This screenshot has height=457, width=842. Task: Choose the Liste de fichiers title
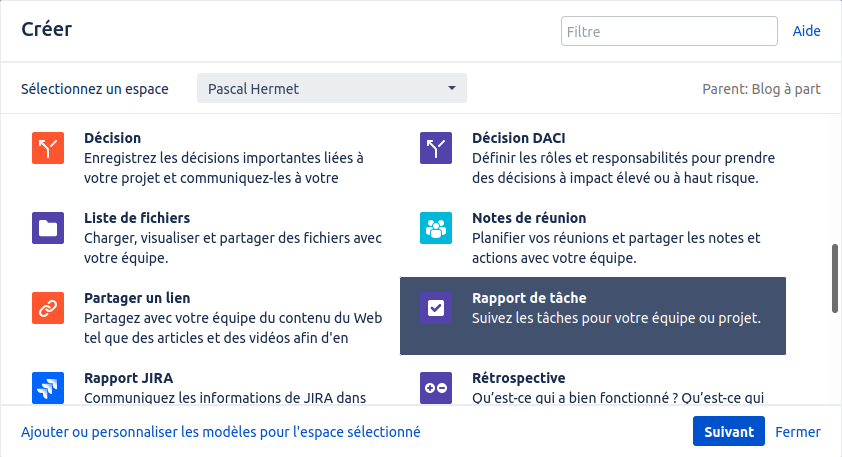click(137, 218)
